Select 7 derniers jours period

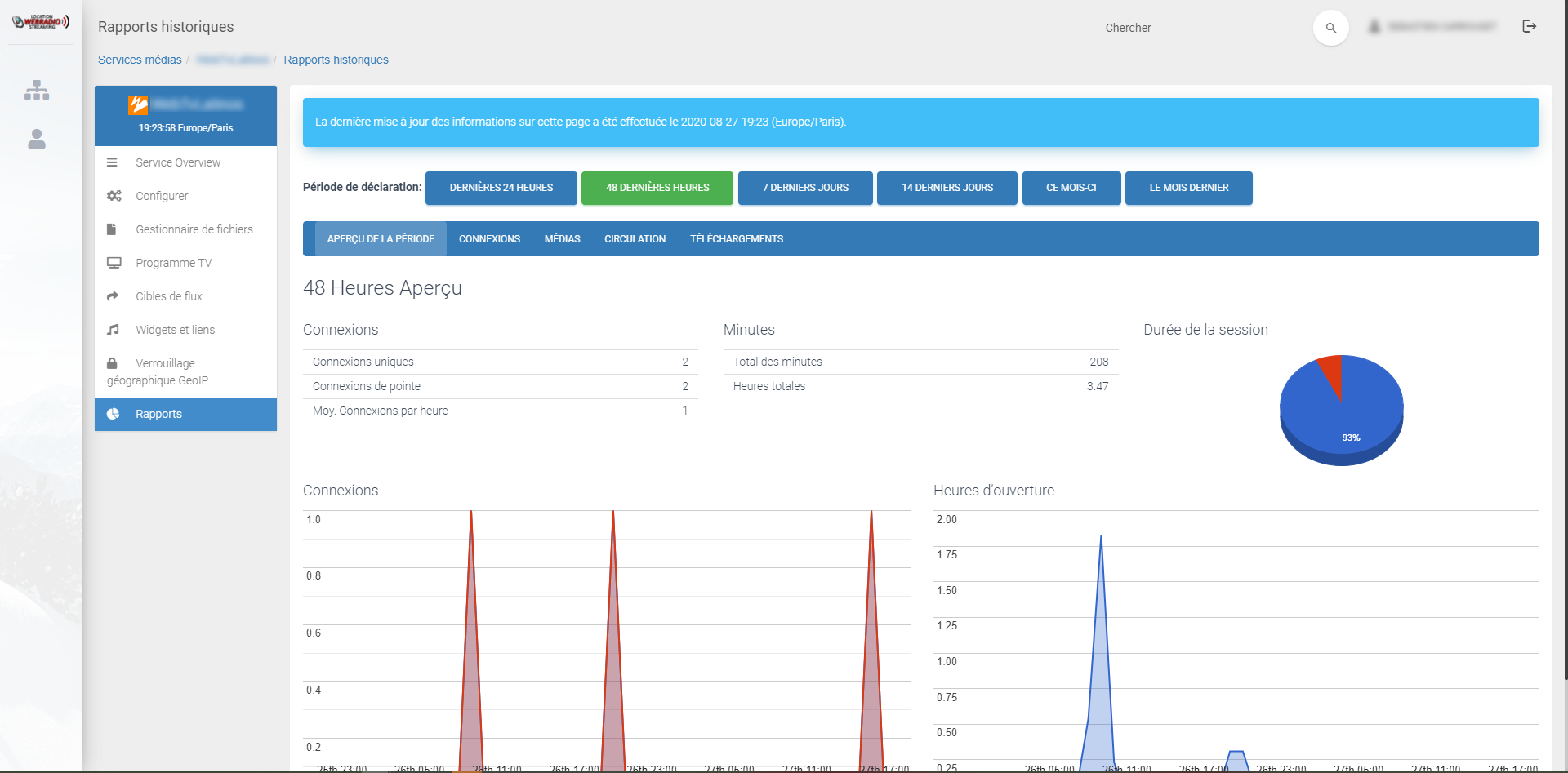click(805, 188)
